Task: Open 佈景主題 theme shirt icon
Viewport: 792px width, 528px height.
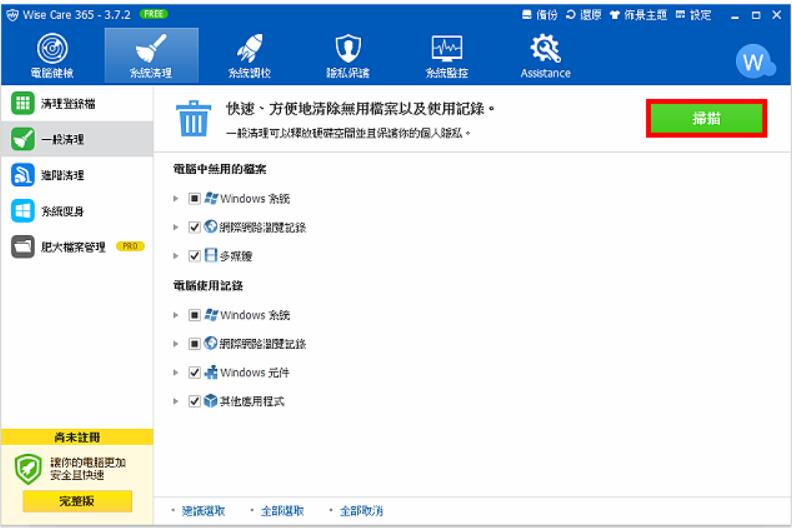Action: [x=638, y=15]
